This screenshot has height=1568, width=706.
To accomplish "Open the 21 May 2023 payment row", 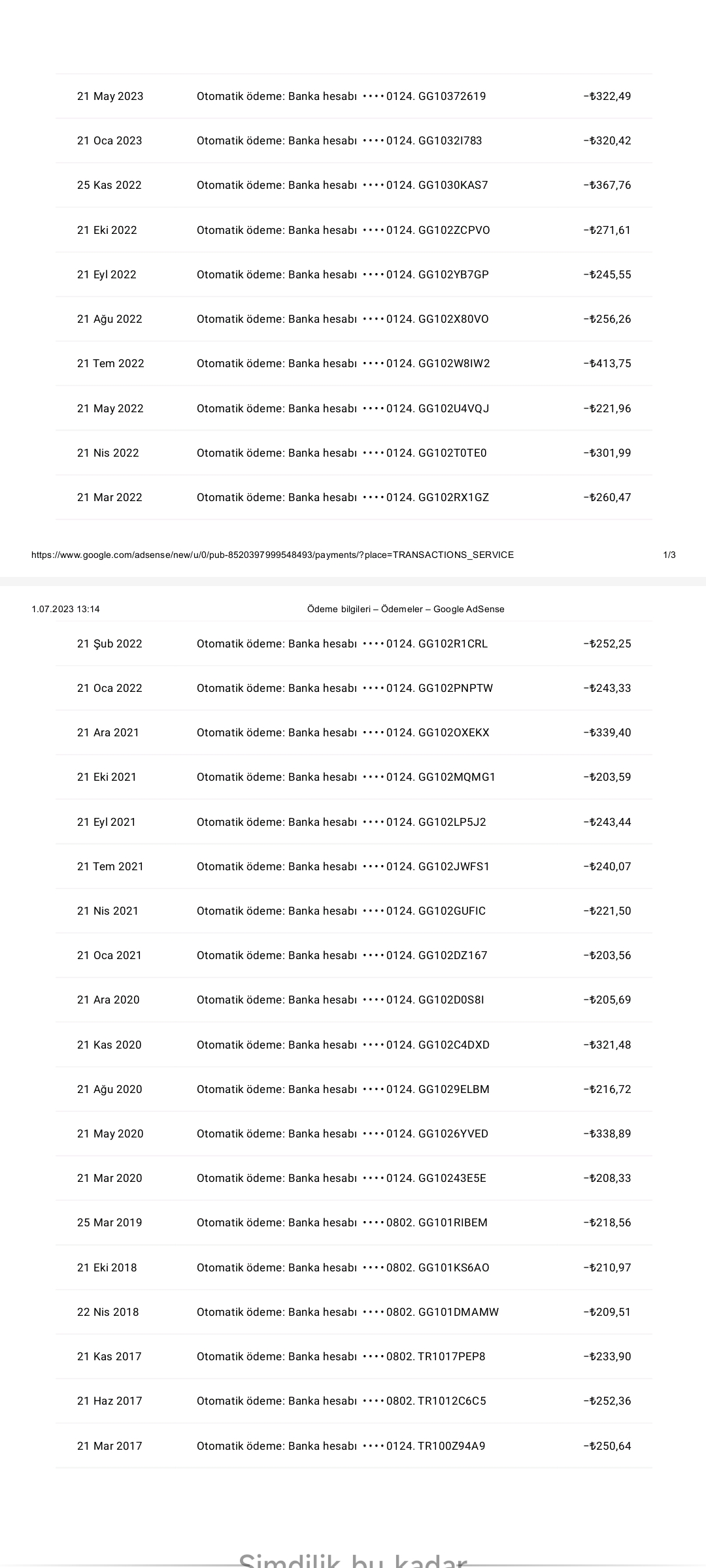I will pos(354,96).
